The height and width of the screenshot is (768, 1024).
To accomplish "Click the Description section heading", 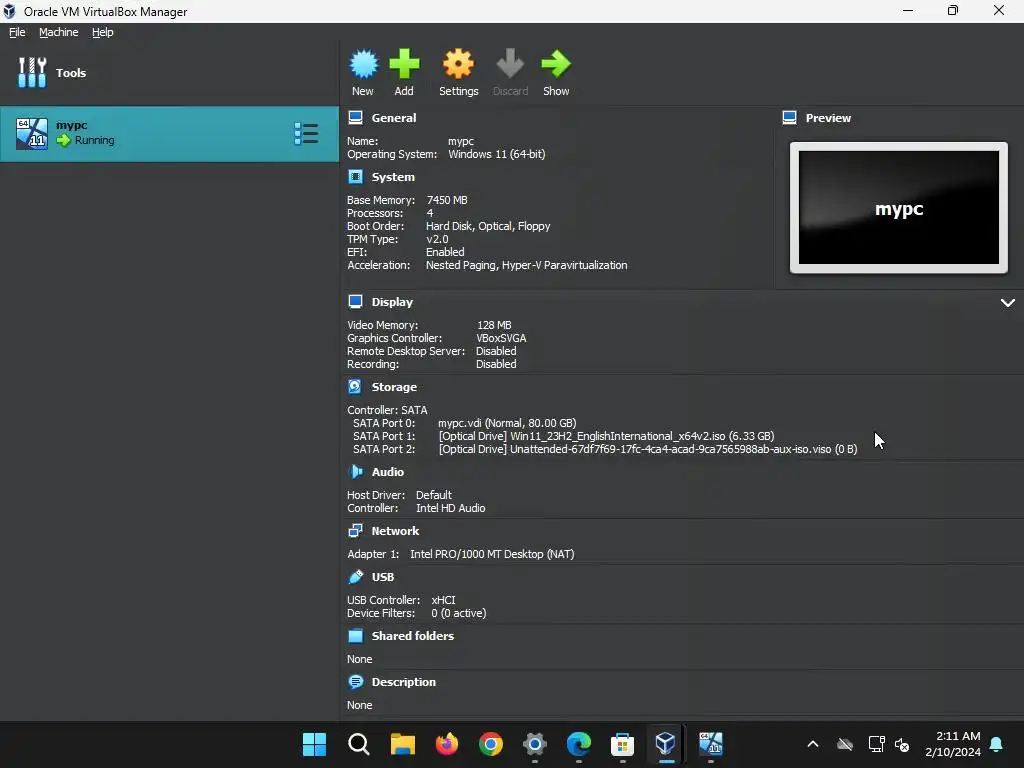I will point(404,682).
